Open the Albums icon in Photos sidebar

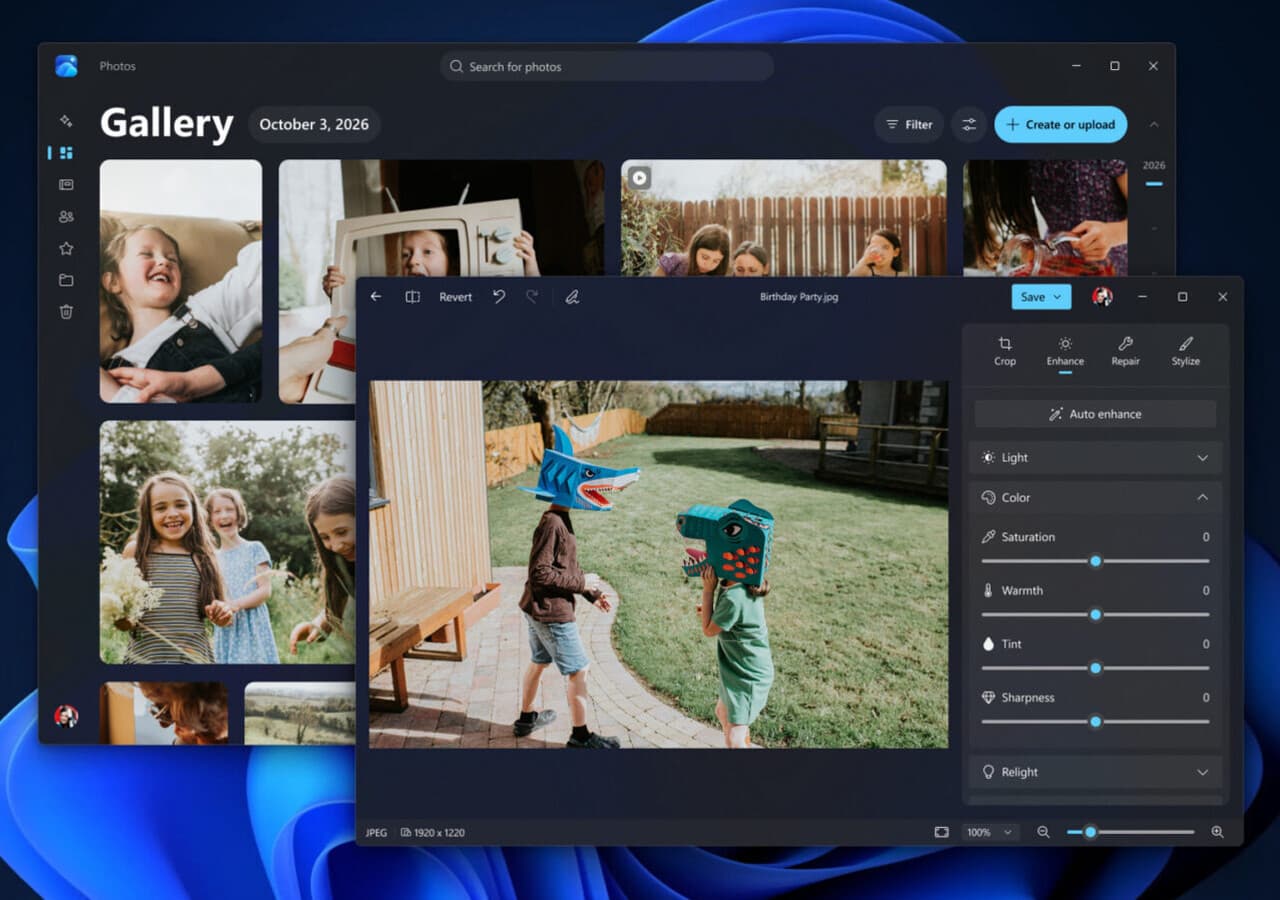click(66, 185)
